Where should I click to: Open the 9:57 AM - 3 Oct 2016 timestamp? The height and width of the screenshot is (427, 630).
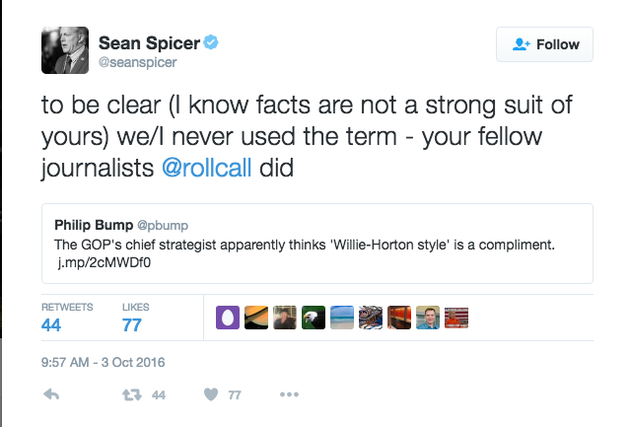103,362
